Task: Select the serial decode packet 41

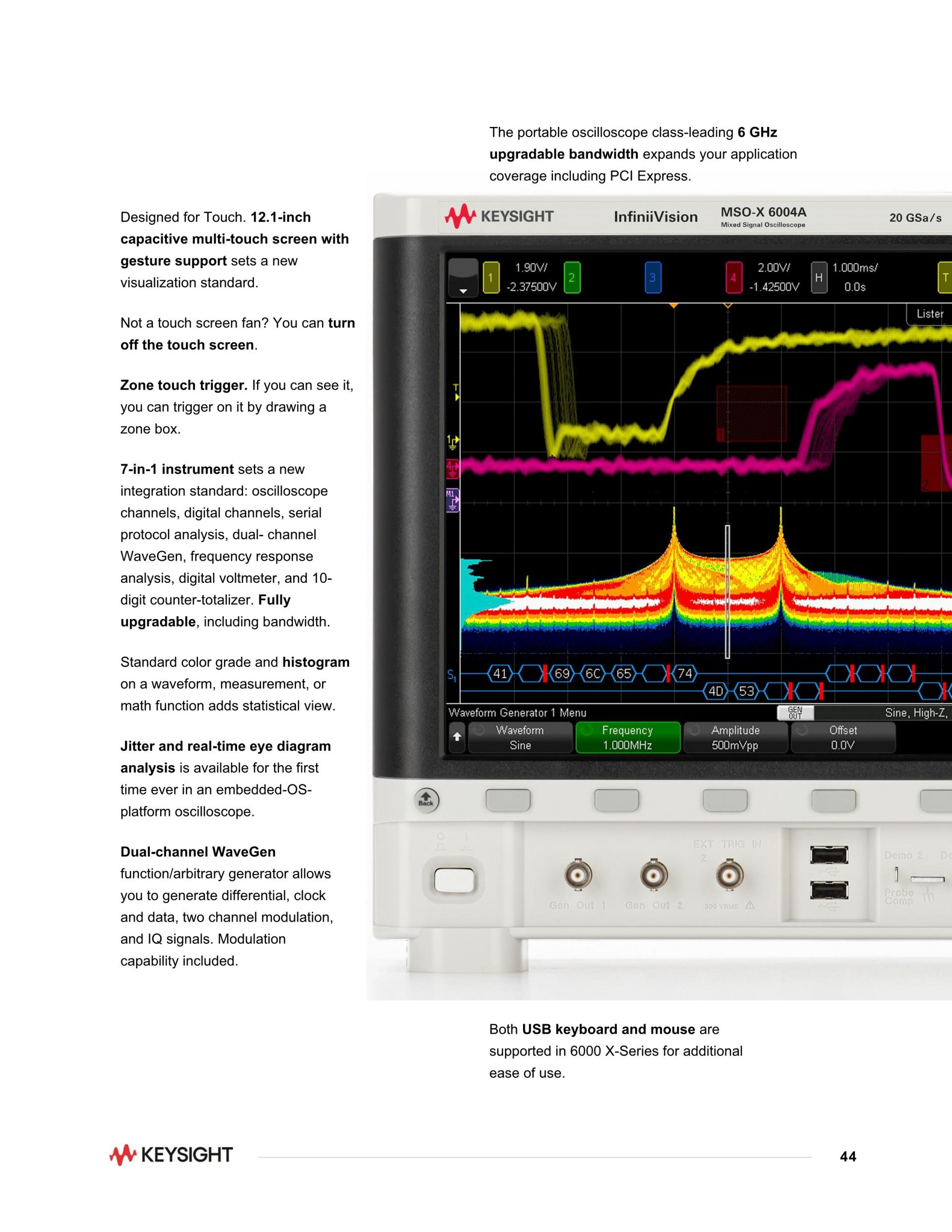Action: 500,674
